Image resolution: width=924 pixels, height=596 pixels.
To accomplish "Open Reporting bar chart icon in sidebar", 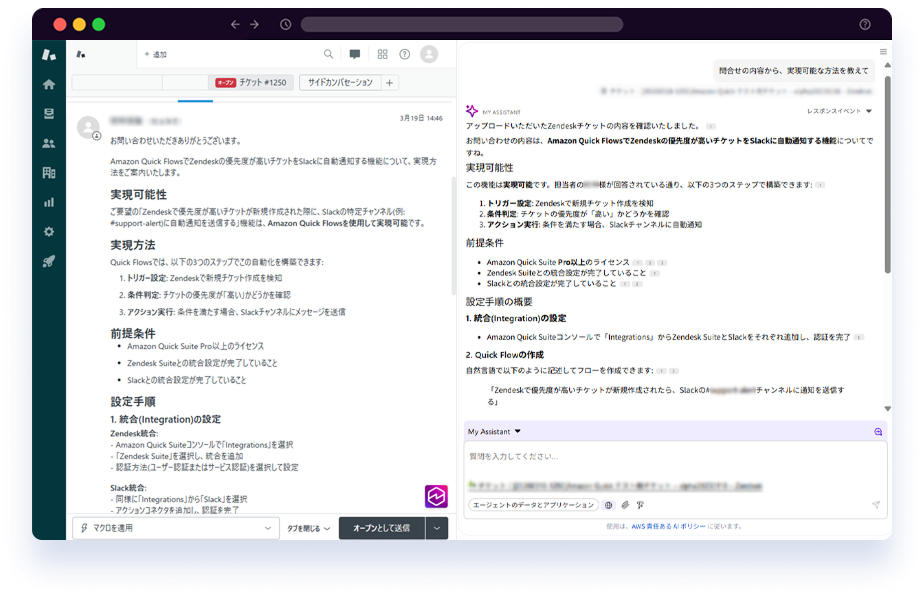I will tap(48, 202).
